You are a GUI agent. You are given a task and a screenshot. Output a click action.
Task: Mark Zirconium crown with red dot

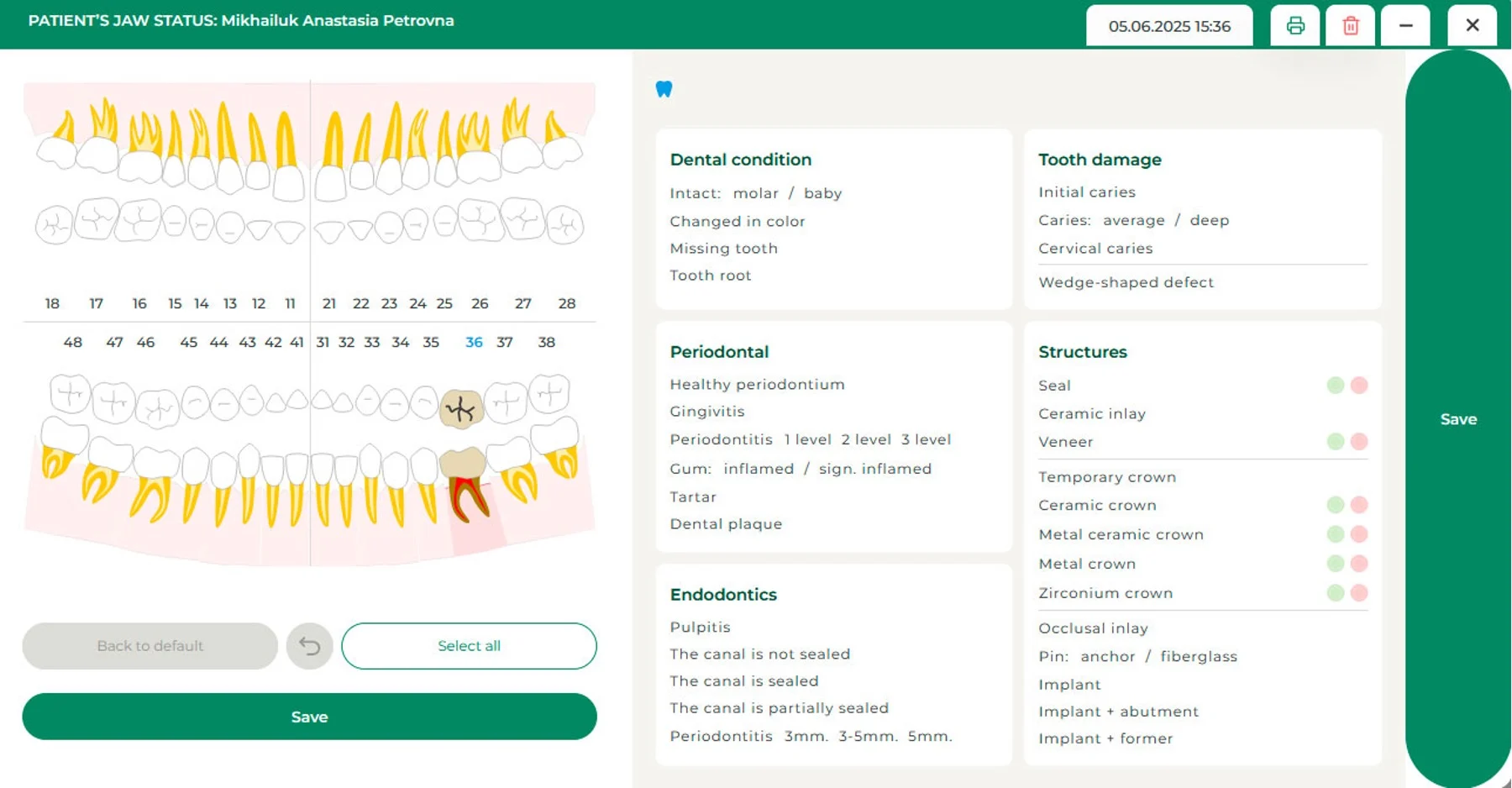(x=1359, y=593)
